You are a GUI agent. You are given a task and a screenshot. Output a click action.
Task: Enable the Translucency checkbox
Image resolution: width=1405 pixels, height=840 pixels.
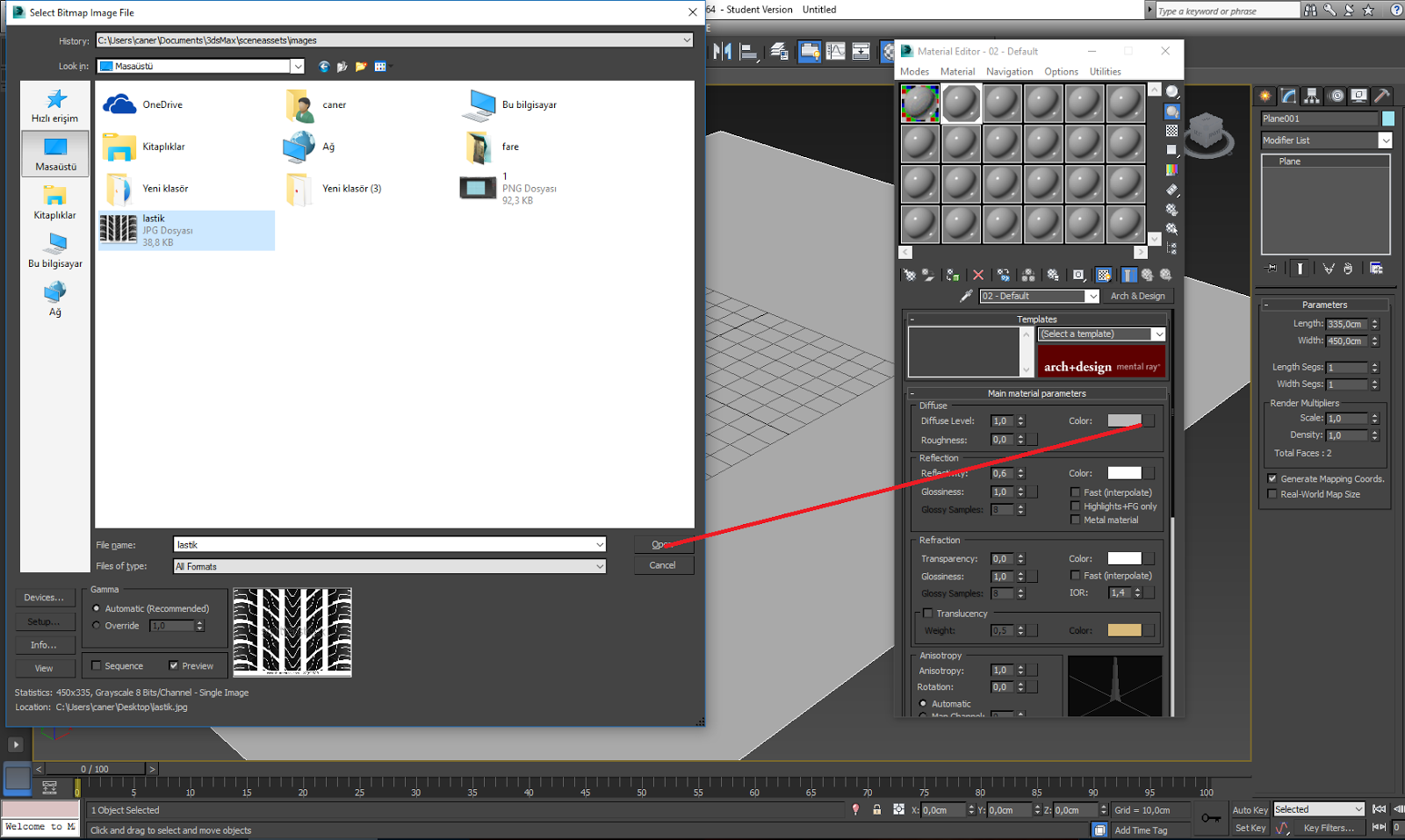click(927, 614)
